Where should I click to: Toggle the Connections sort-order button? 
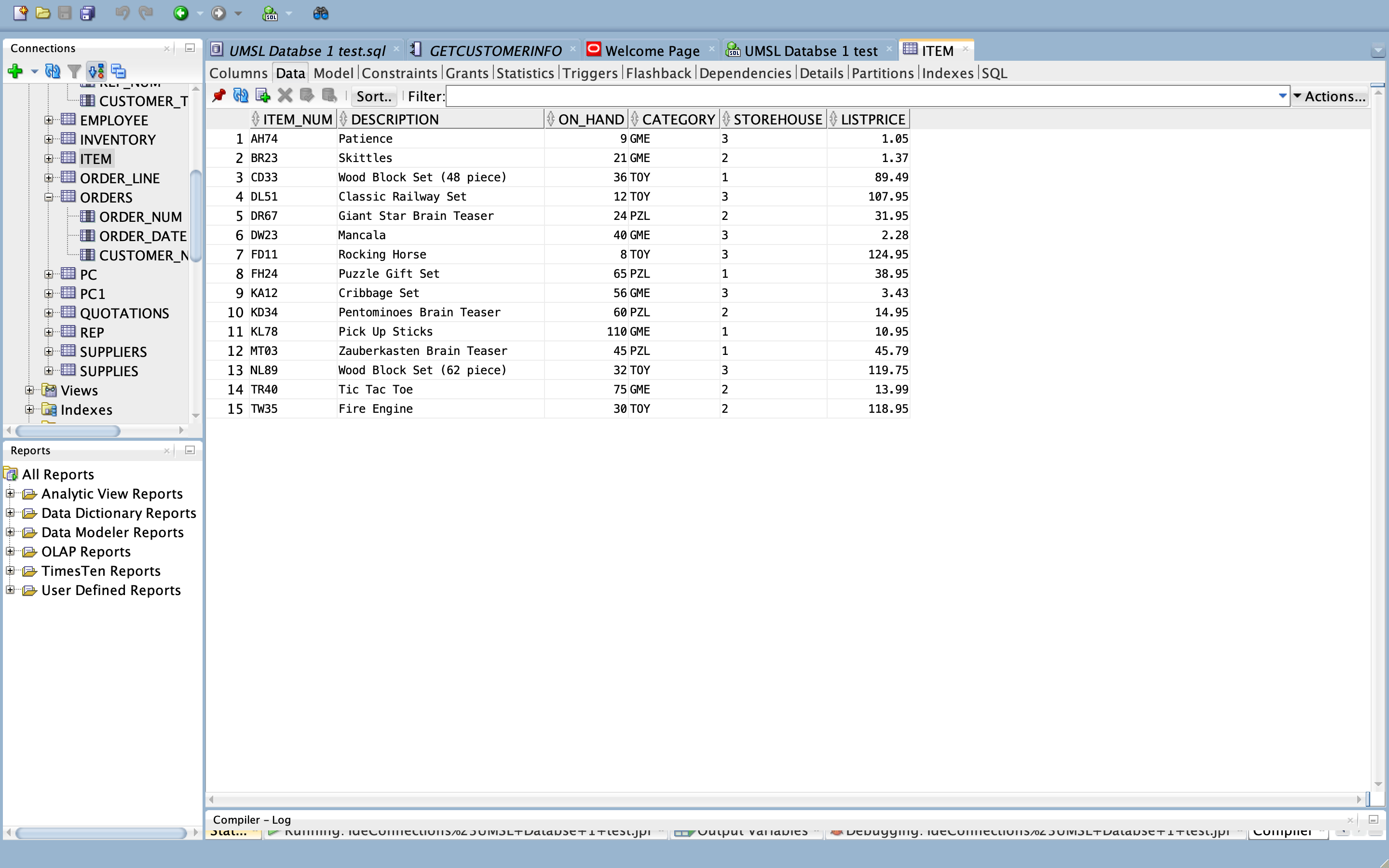96,71
